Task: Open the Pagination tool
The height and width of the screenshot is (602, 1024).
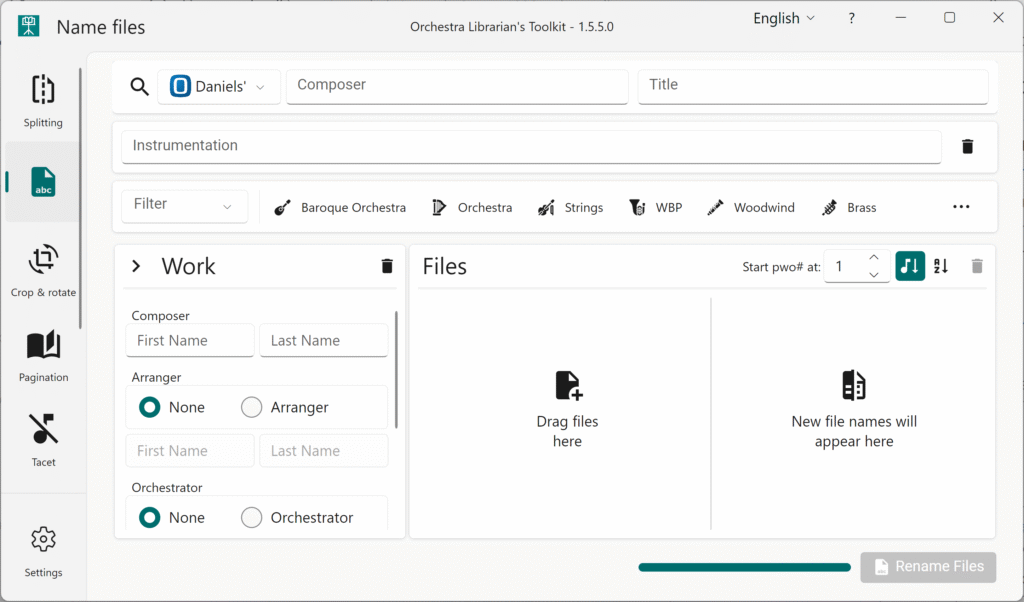Action: (x=43, y=356)
